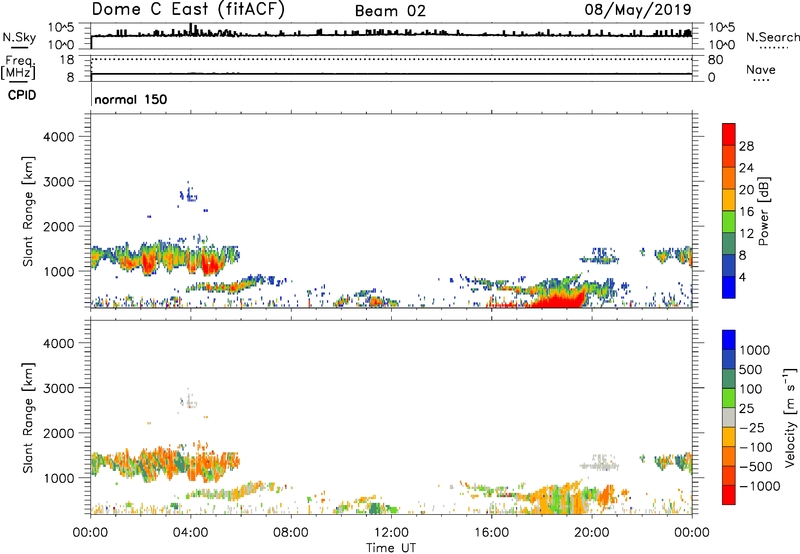The image size is (800, 554).
Task: Click the '4' label on the power colorbar
Action: (x=743, y=277)
